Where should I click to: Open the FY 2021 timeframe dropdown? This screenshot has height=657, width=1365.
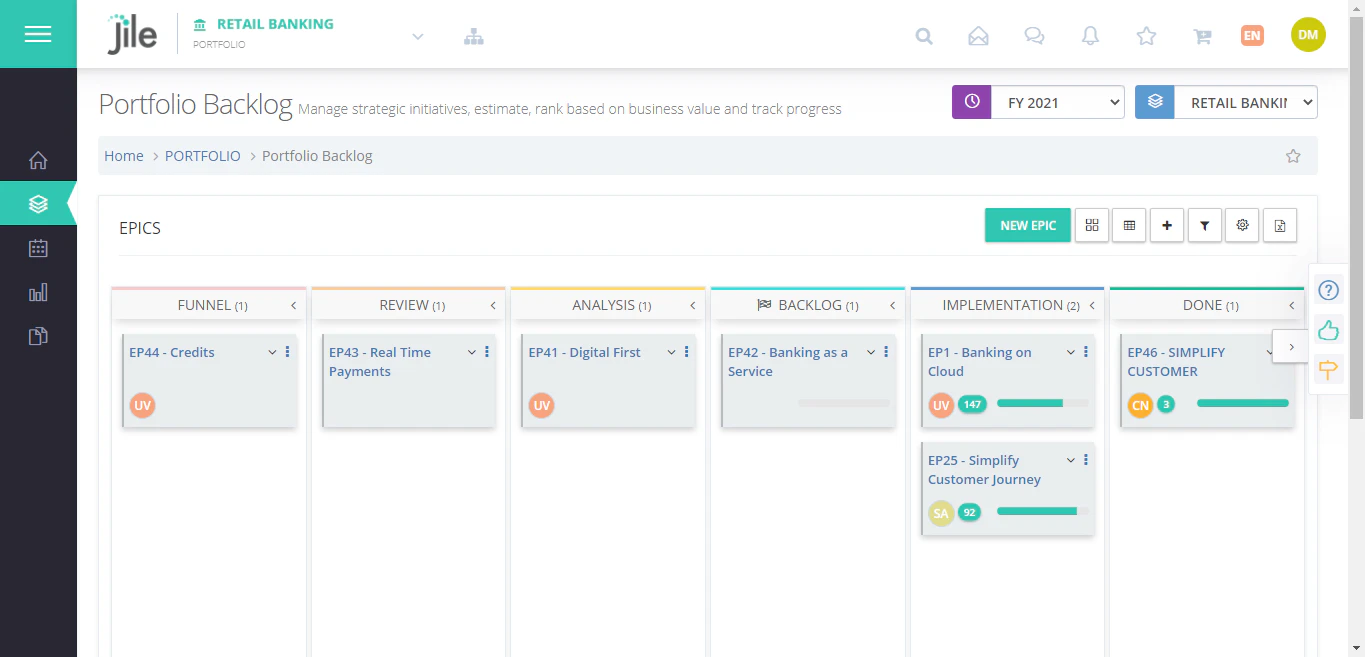(x=1058, y=101)
